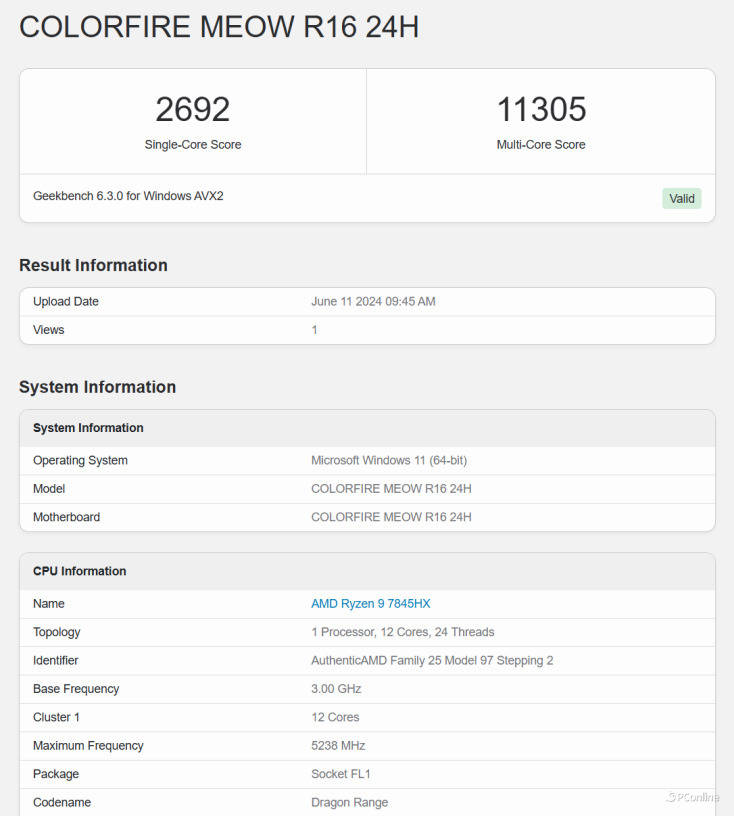Click the Motherboard row label

coord(66,517)
